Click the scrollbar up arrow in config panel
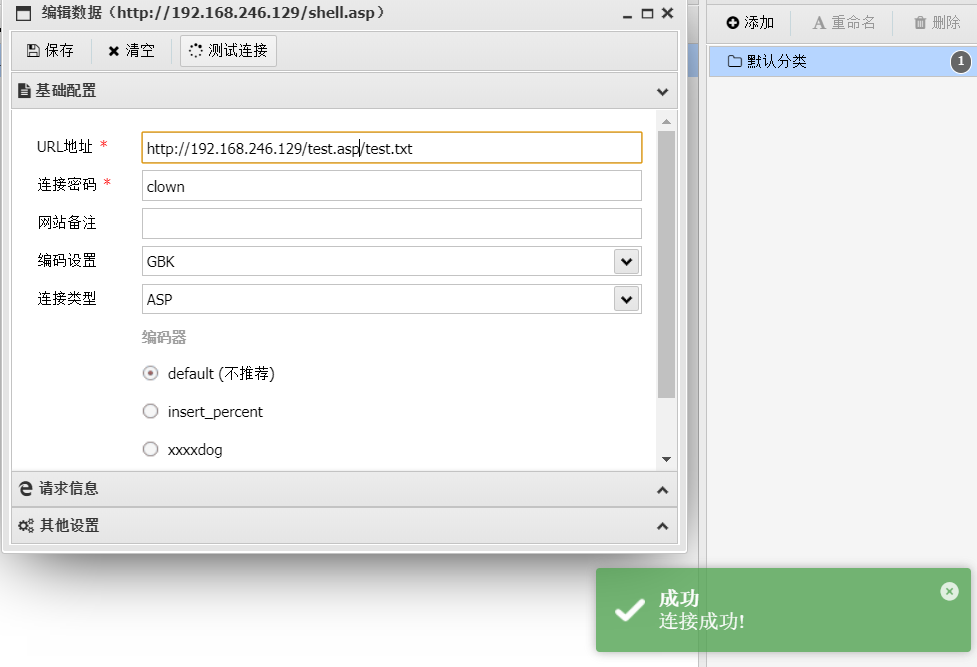The image size is (977, 667). pos(666,122)
